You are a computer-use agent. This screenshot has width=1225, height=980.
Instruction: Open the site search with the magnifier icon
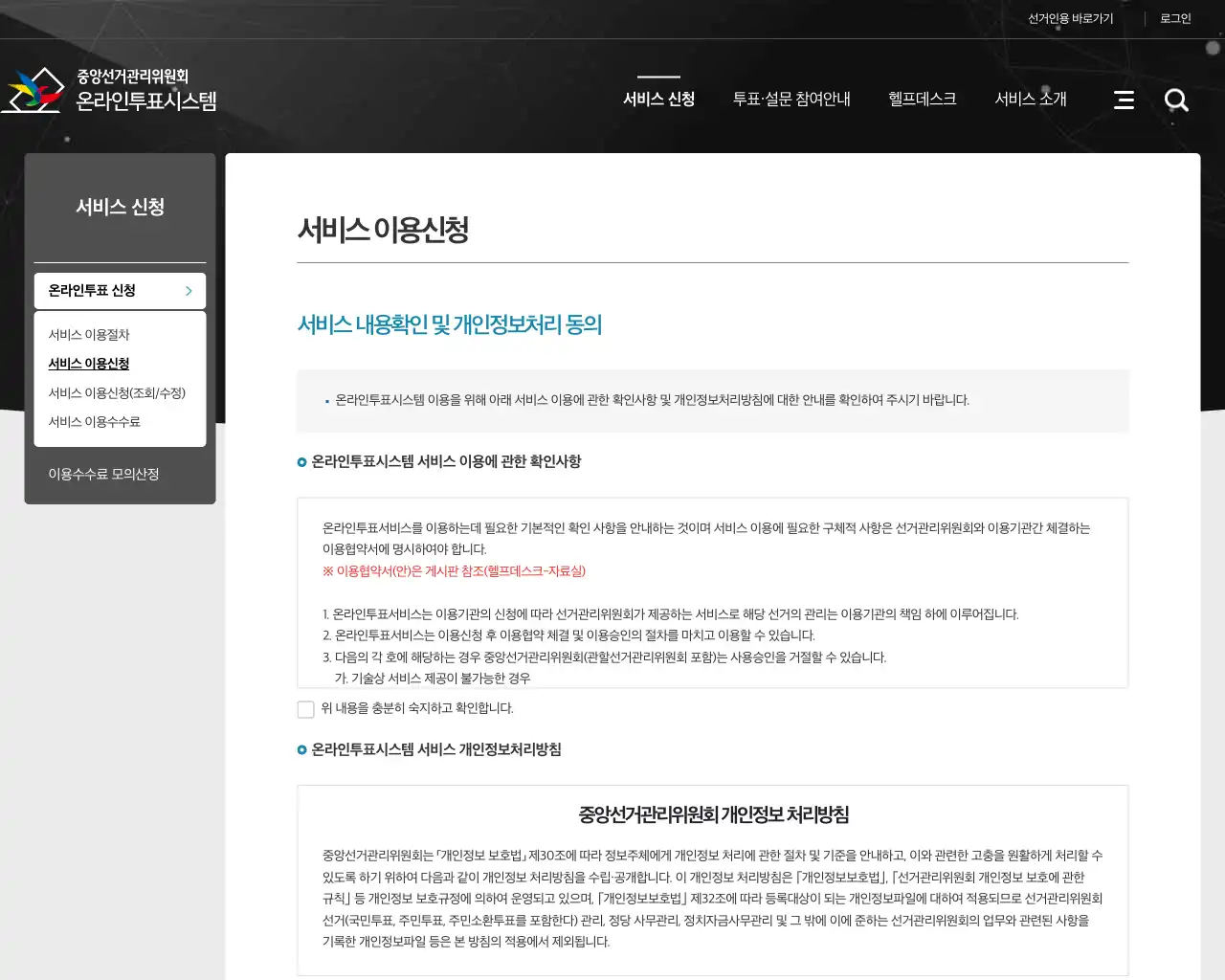[1176, 100]
